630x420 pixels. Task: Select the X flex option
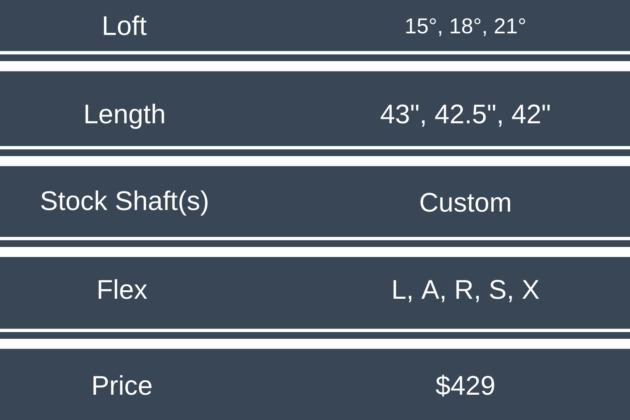point(530,290)
